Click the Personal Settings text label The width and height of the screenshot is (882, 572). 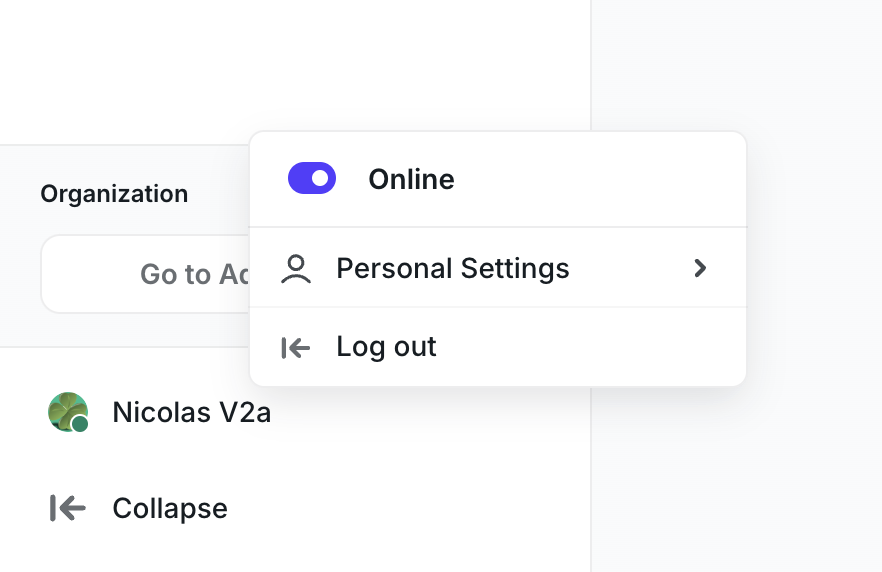[453, 268]
